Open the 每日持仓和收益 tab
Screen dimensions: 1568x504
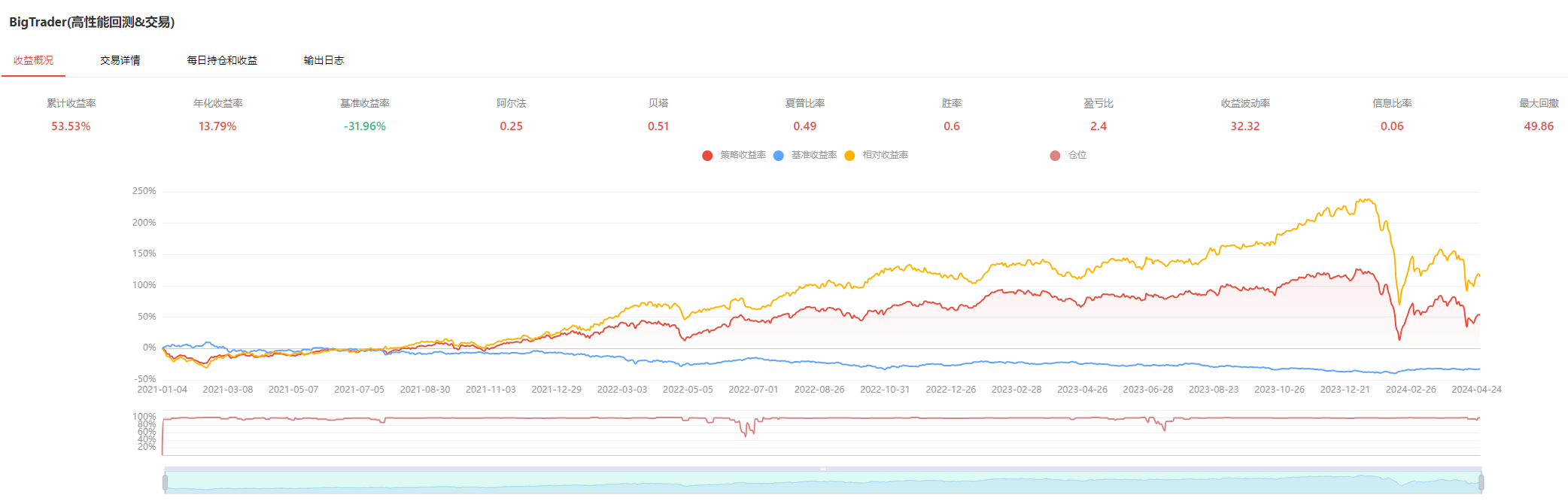point(222,60)
